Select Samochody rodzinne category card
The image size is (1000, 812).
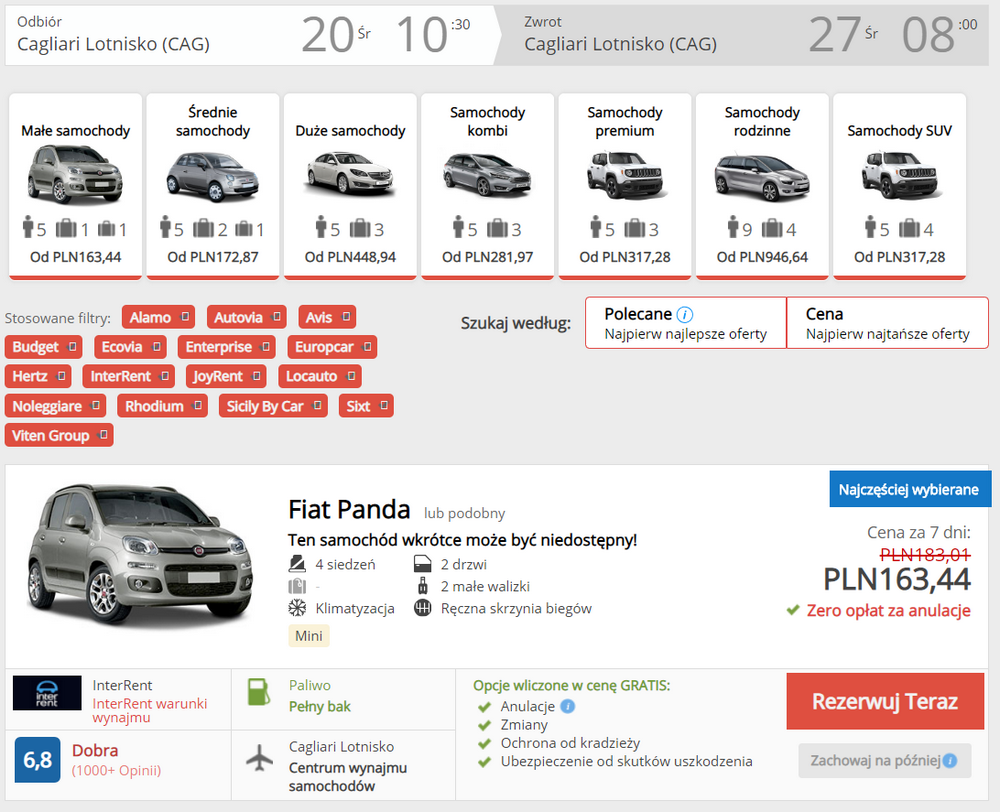[762, 186]
